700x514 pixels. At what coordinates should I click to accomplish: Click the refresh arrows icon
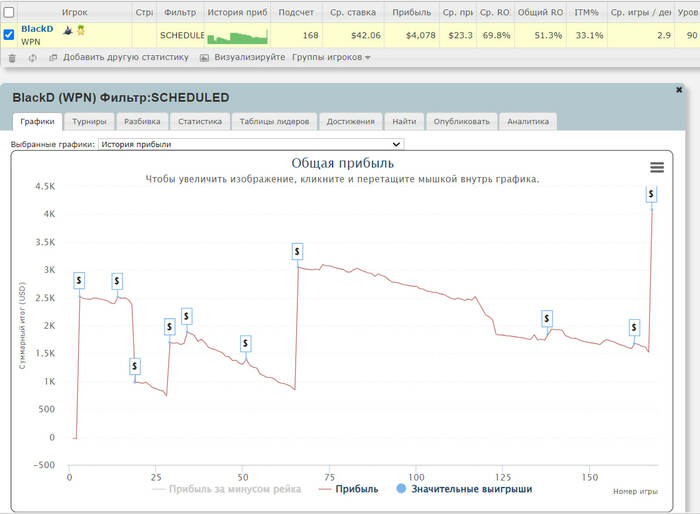coord(33,58)
